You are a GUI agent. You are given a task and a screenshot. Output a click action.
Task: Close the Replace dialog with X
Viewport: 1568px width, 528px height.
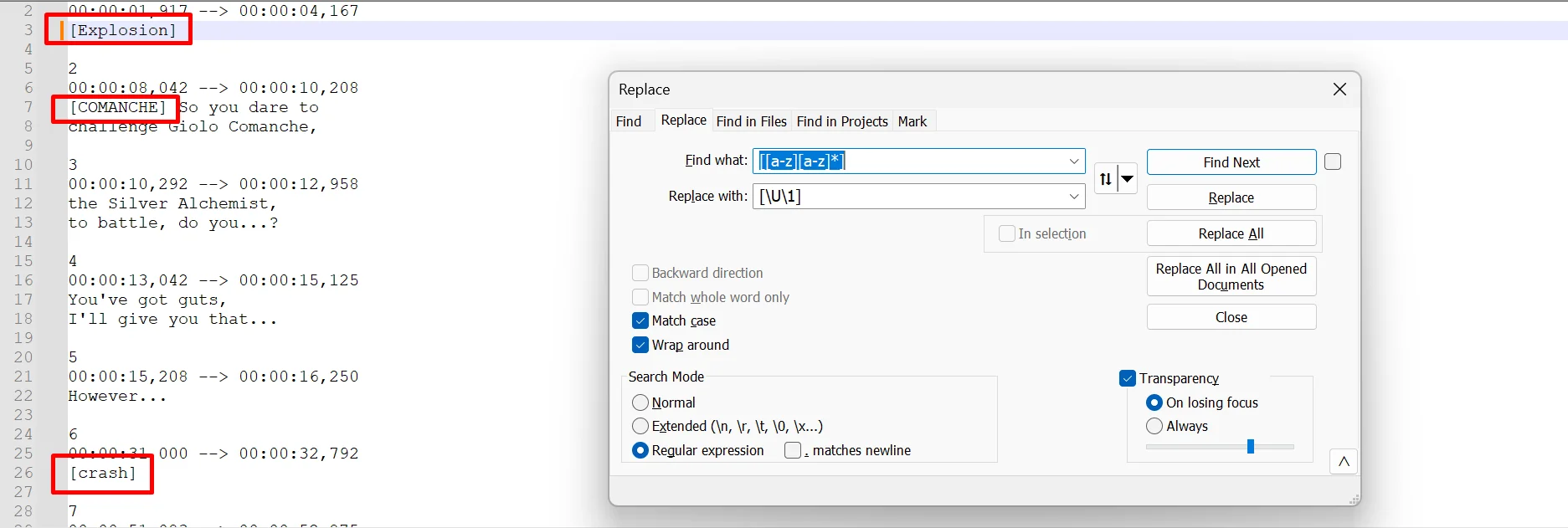tap(1339, 90)
